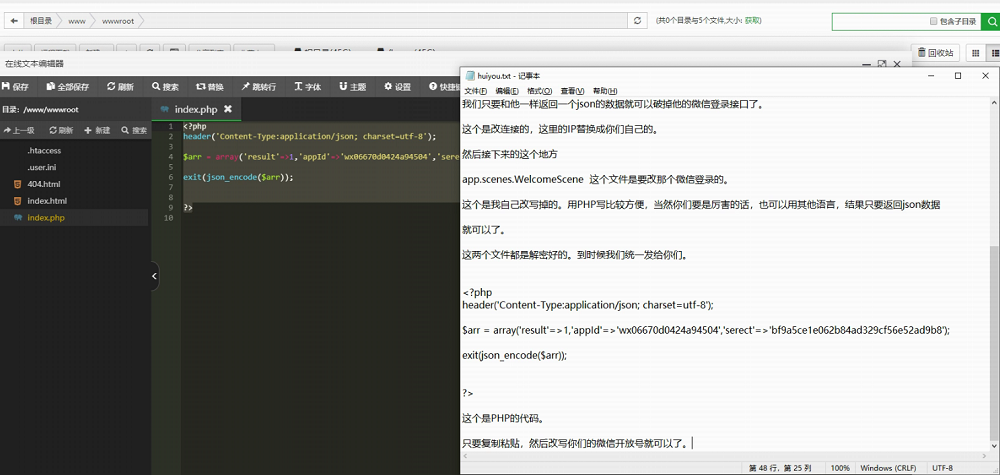Viewport: 1000px width, 475px height.
Task: Open editor 设置 (Settings) gear
Action: click(x=396, y=87)
